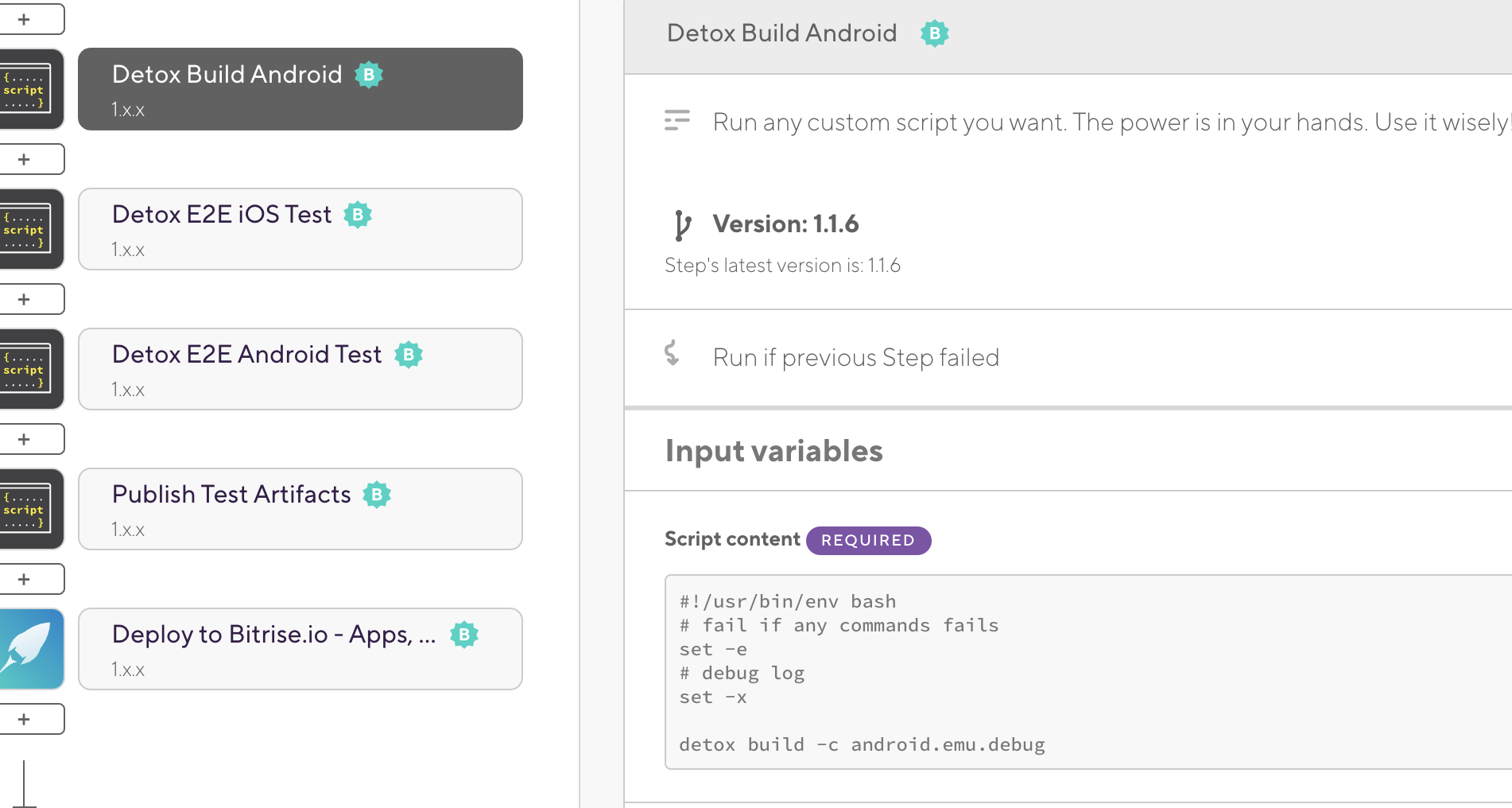The width and height of the screenshot is (1512, 808).
Task: Collapse the Input variables section
Action: [x=1068, y=451]
